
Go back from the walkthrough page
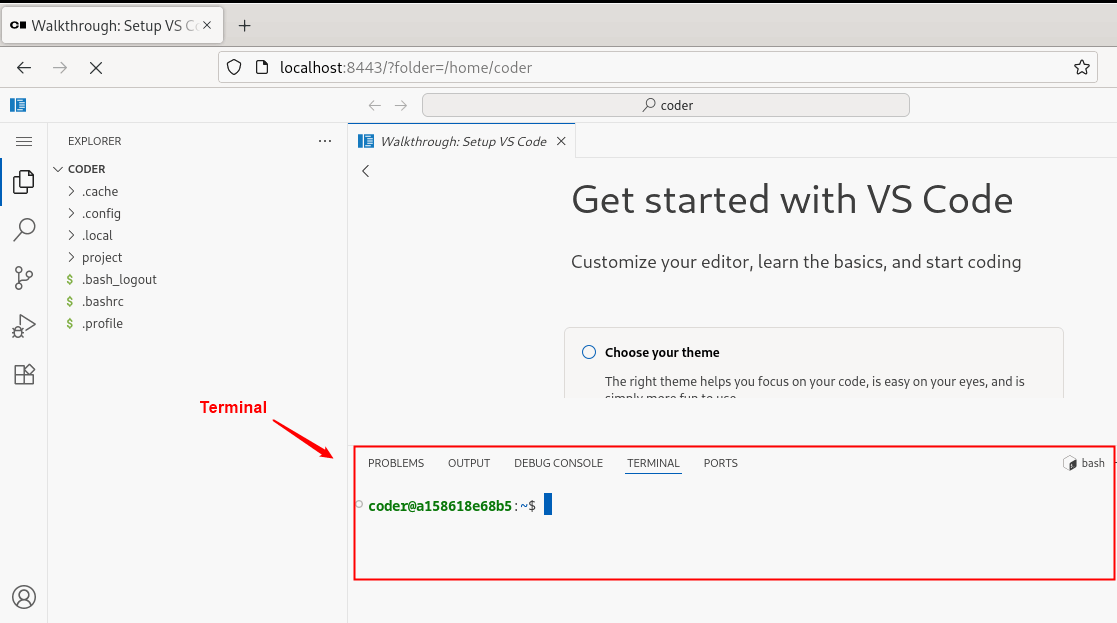click(x=365, y=171)
